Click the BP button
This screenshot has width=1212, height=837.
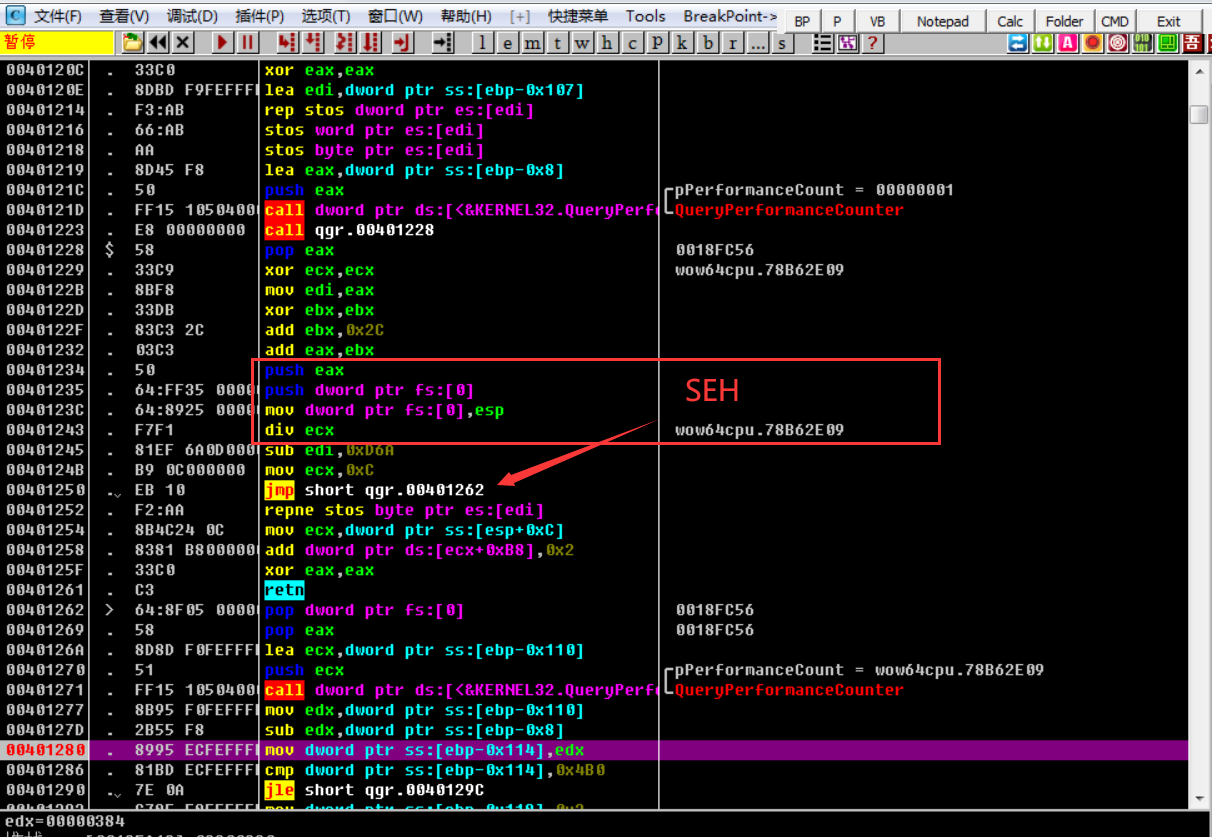pyautogui.click(x=802, y=21)
